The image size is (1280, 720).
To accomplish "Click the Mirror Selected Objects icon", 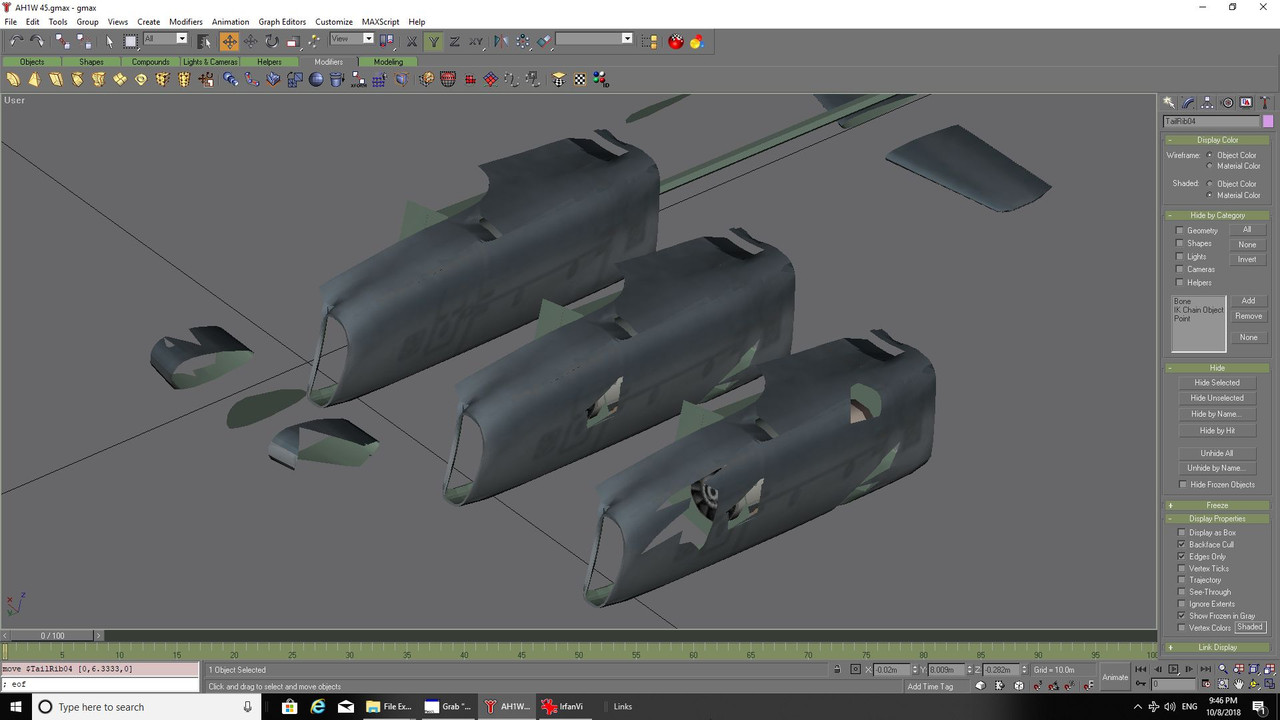I will click(501, 41).
